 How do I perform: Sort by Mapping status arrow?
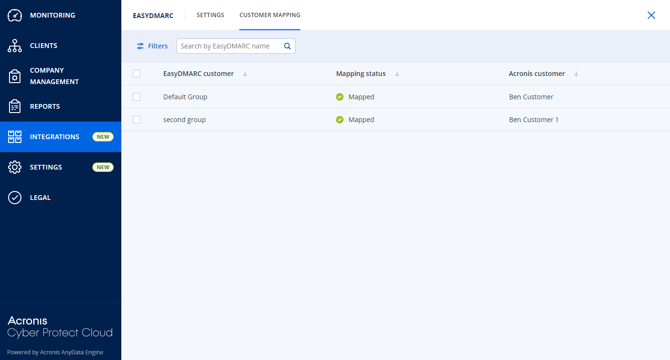pyautogui.click(x=397, y=74)
